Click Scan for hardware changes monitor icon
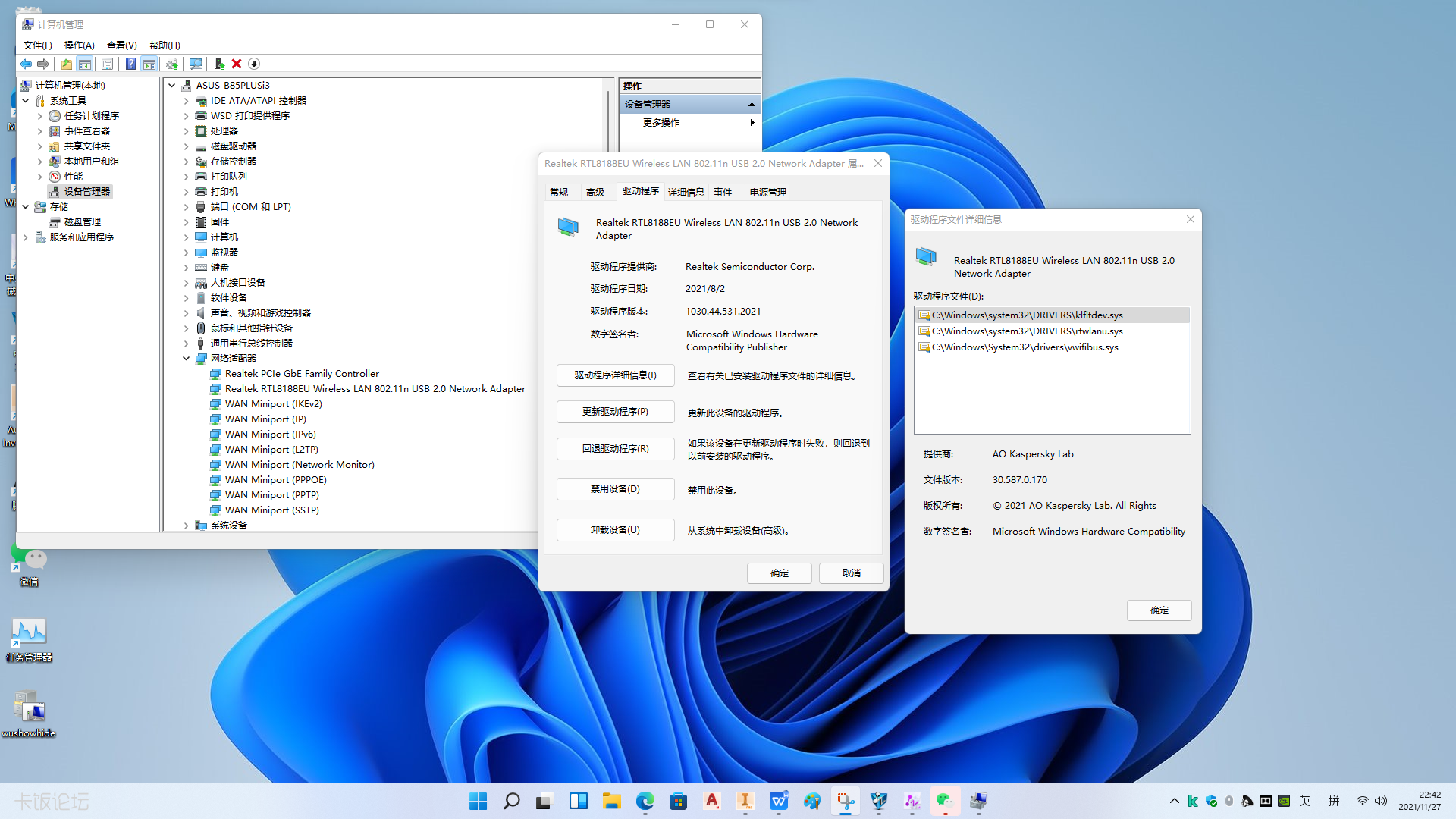The width and height of the screenshot is (1456, 819). pos(196,64)
